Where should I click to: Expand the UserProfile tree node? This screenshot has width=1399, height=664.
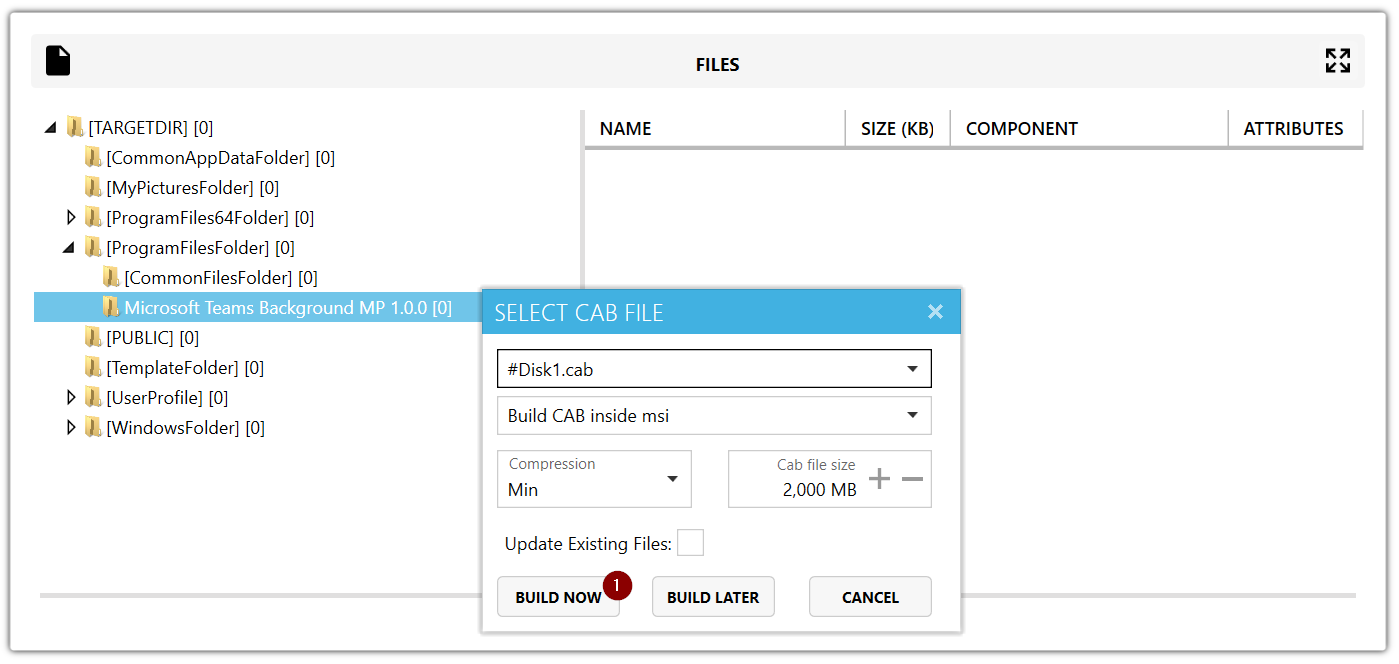[x=70, y=397]
